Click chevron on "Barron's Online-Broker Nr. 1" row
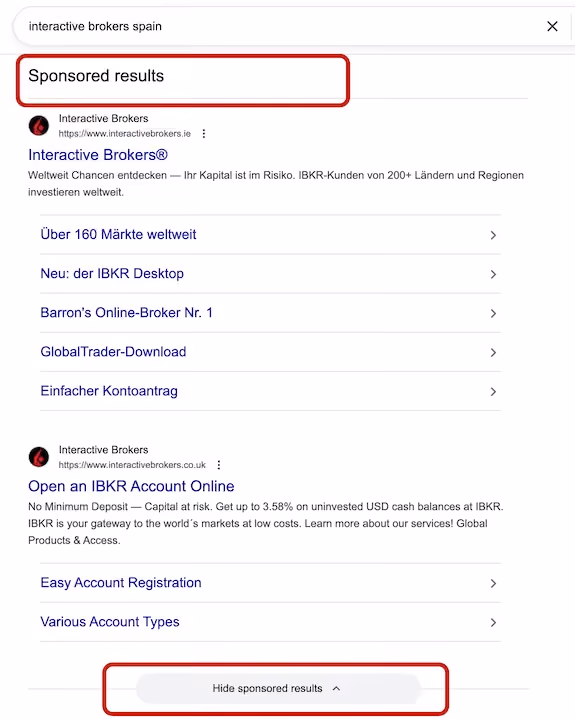The width and height of the screenshot is (575, 719). pos(493,314)
